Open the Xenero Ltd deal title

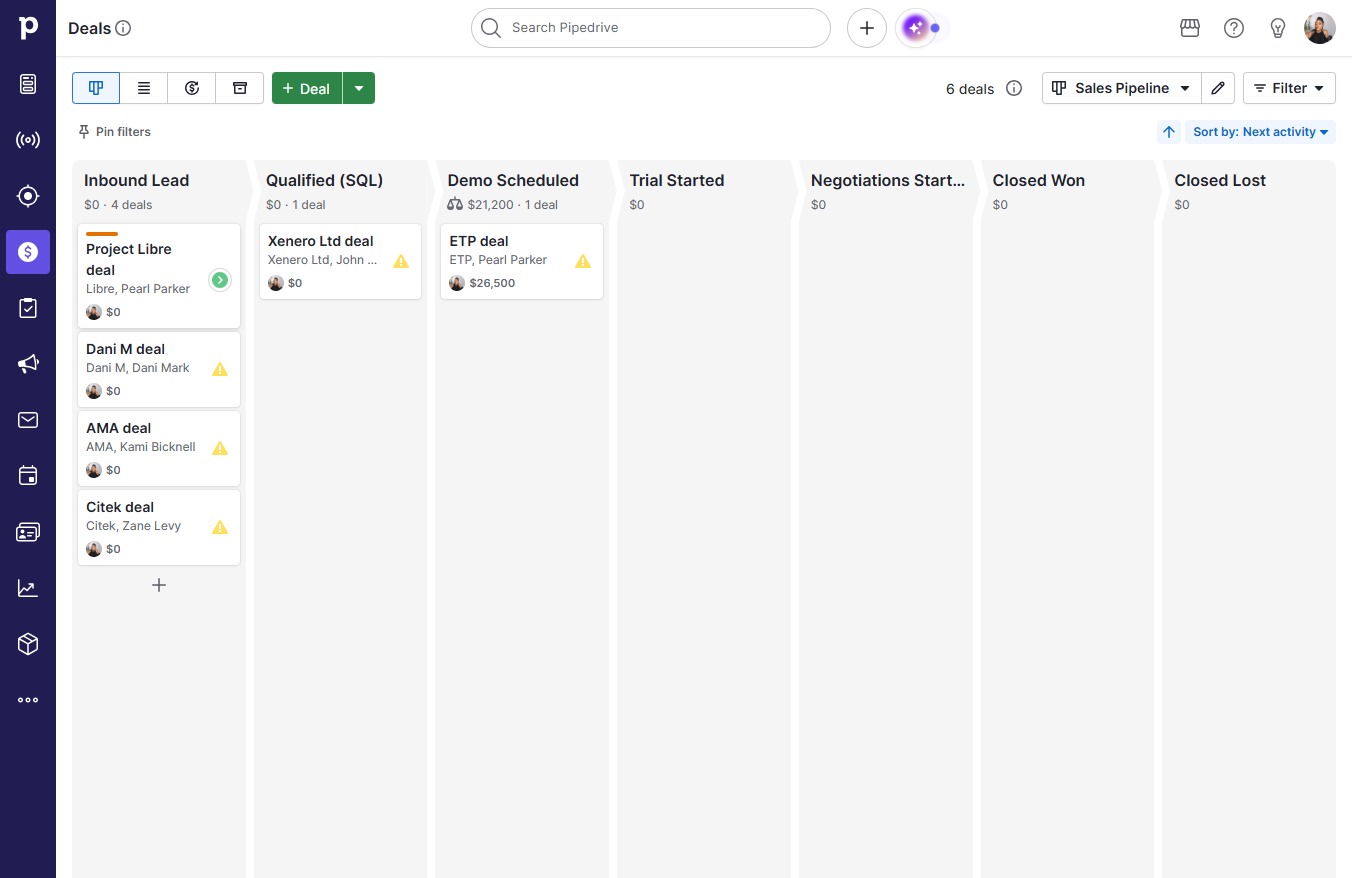tap(320, 241)
